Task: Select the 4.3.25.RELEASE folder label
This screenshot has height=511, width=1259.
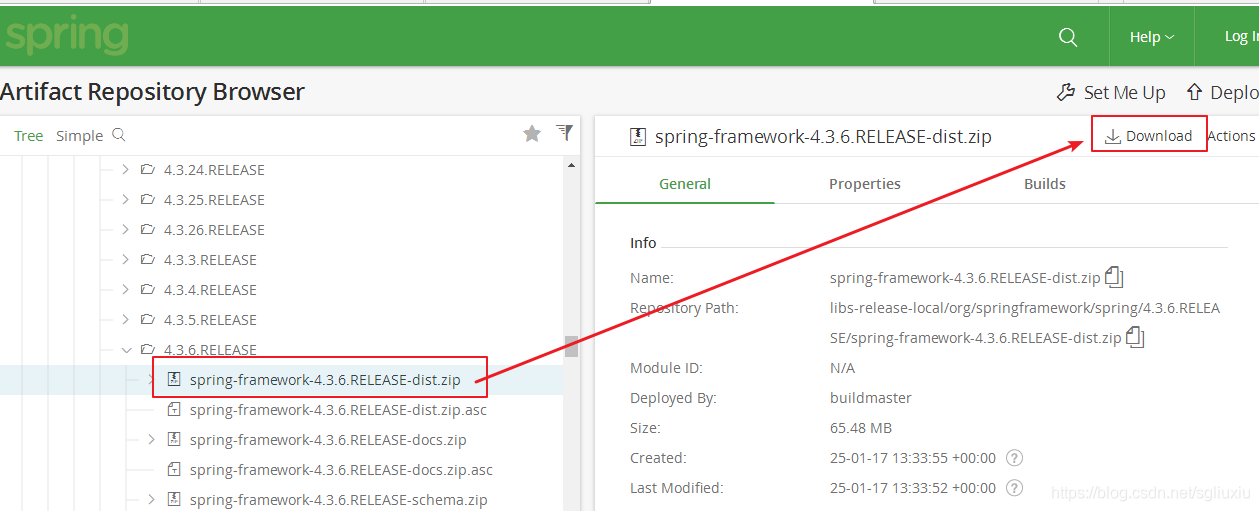Action: (214, 200)
